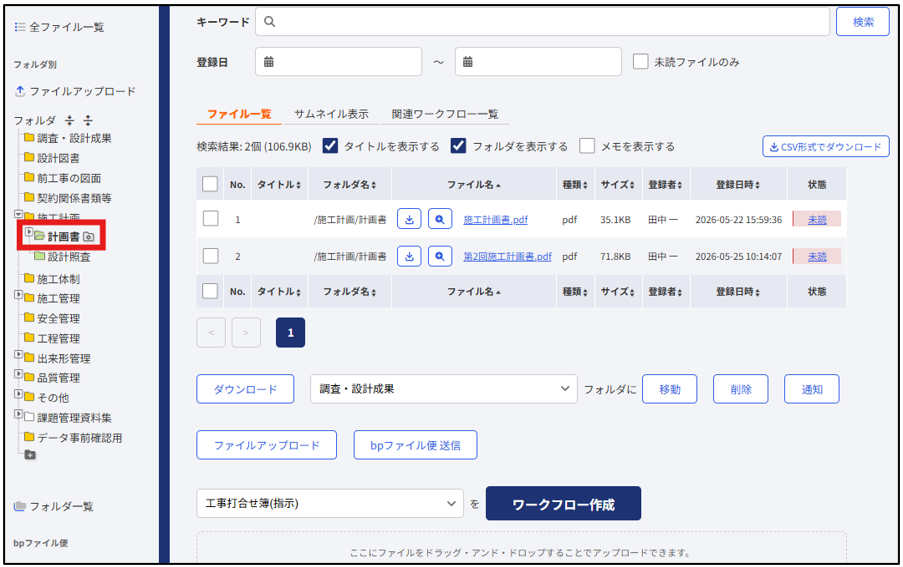Expand the その他 folder tree node
The image size is (903, 567).
pyautogui.click(x=18, y=394)
